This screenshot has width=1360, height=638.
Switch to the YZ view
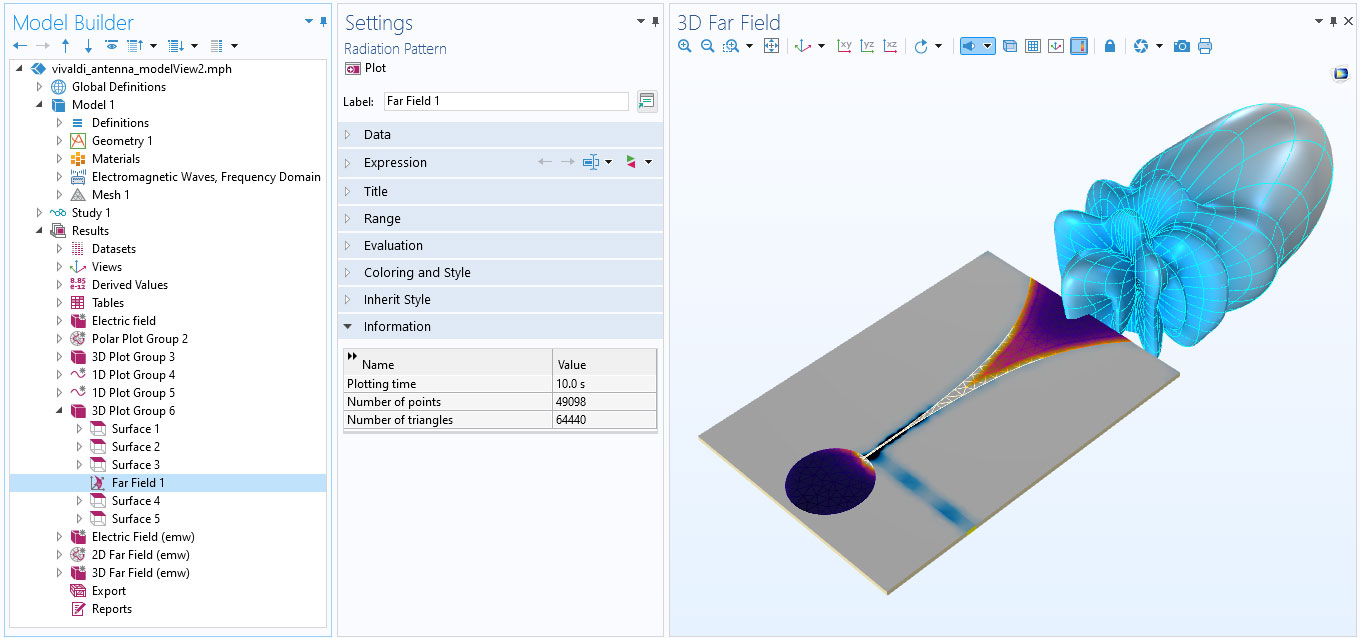867,46
